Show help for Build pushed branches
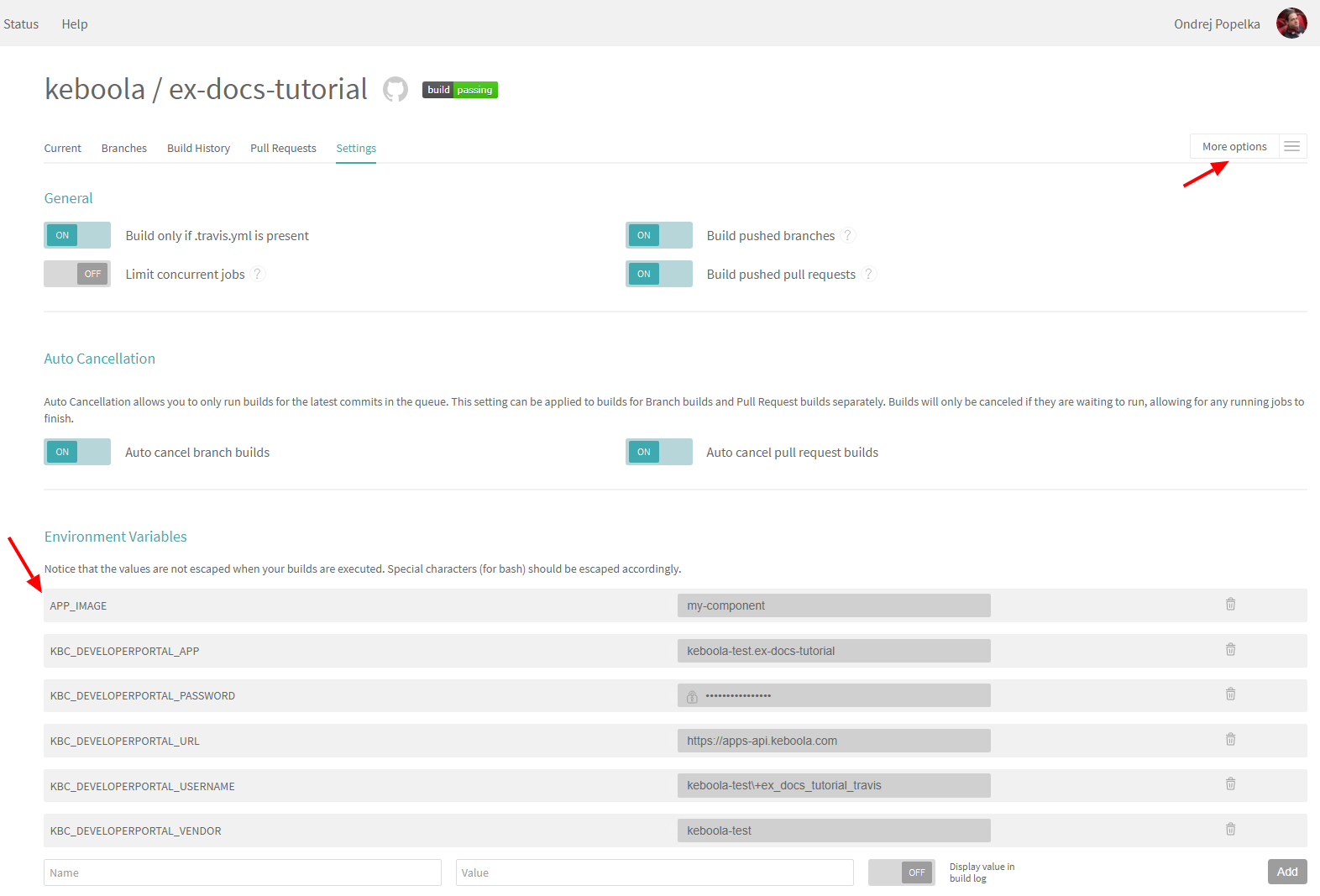Viewport: 1320px width, 896px height. [848, 235]
